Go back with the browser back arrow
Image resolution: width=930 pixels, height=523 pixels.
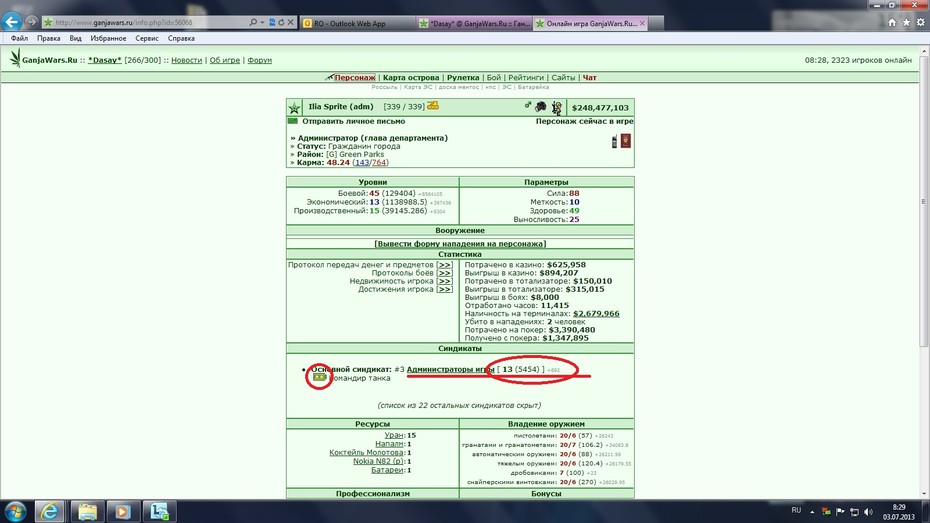pyautogui.click(x=11, y=22)
